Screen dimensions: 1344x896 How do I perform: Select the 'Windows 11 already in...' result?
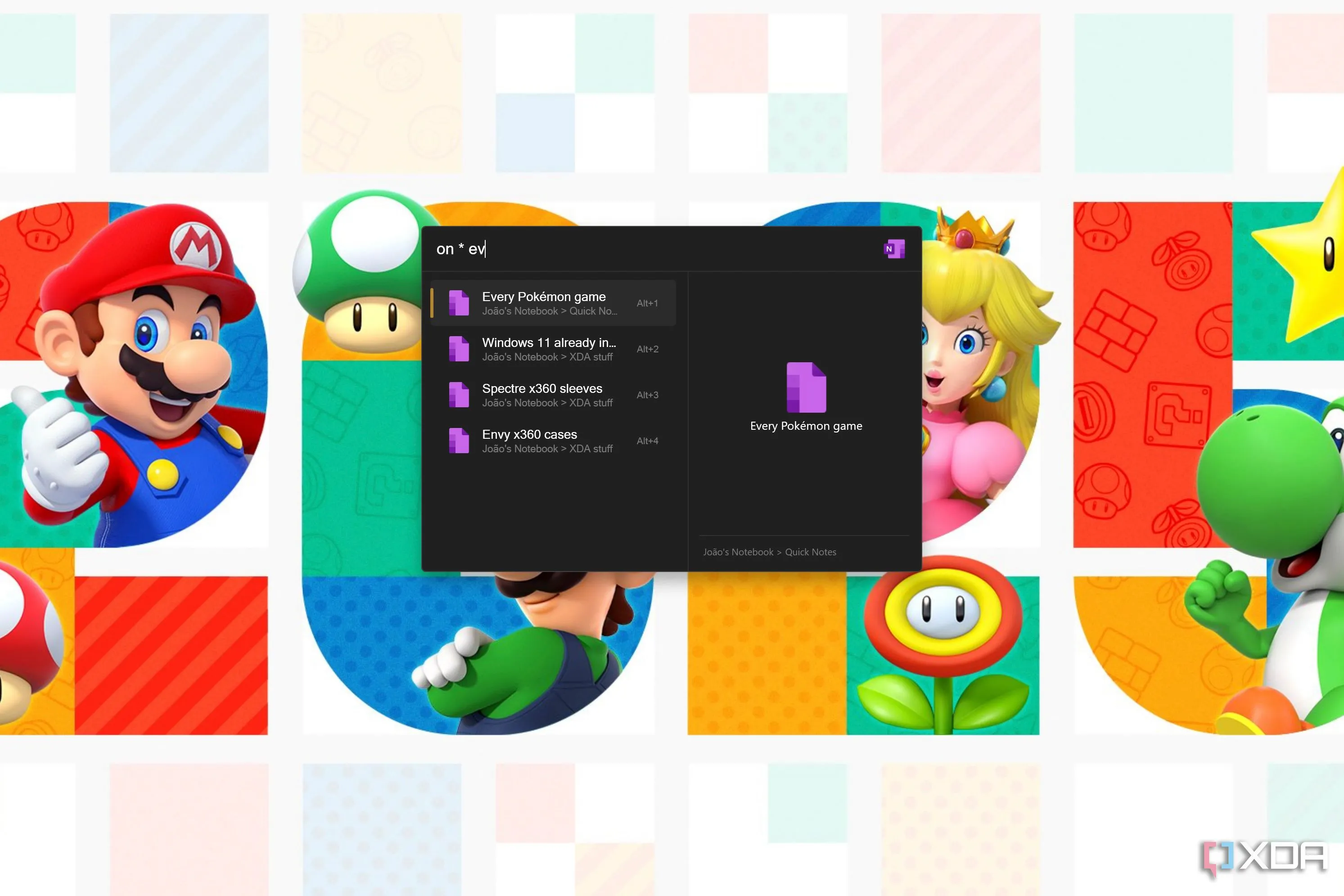coord(553,349)
